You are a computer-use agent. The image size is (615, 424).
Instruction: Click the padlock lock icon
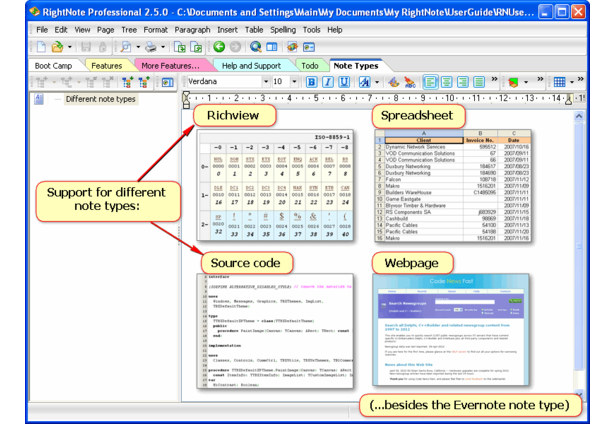tap(102, 47)
